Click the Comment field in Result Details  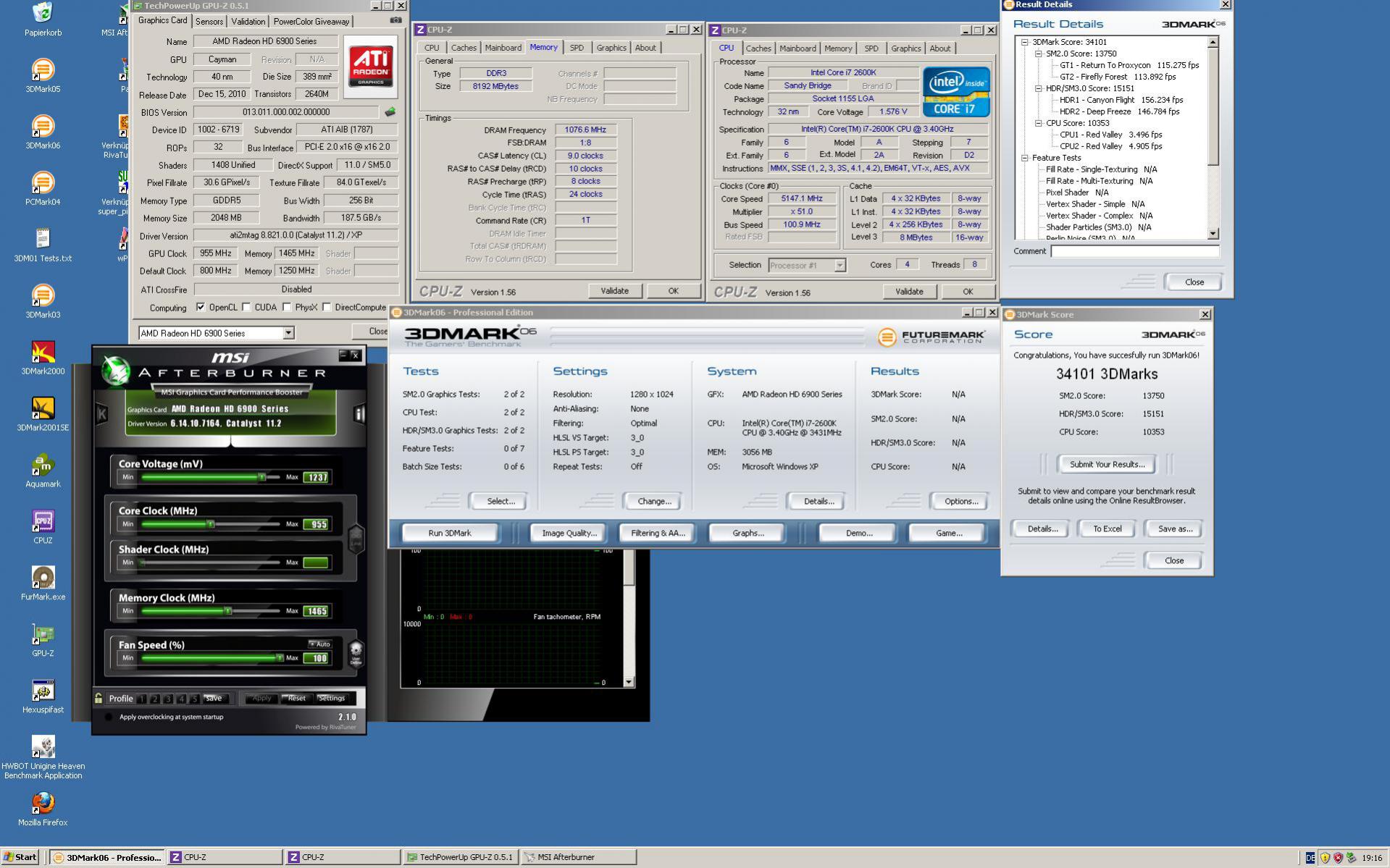click(x=1134, y=252)
